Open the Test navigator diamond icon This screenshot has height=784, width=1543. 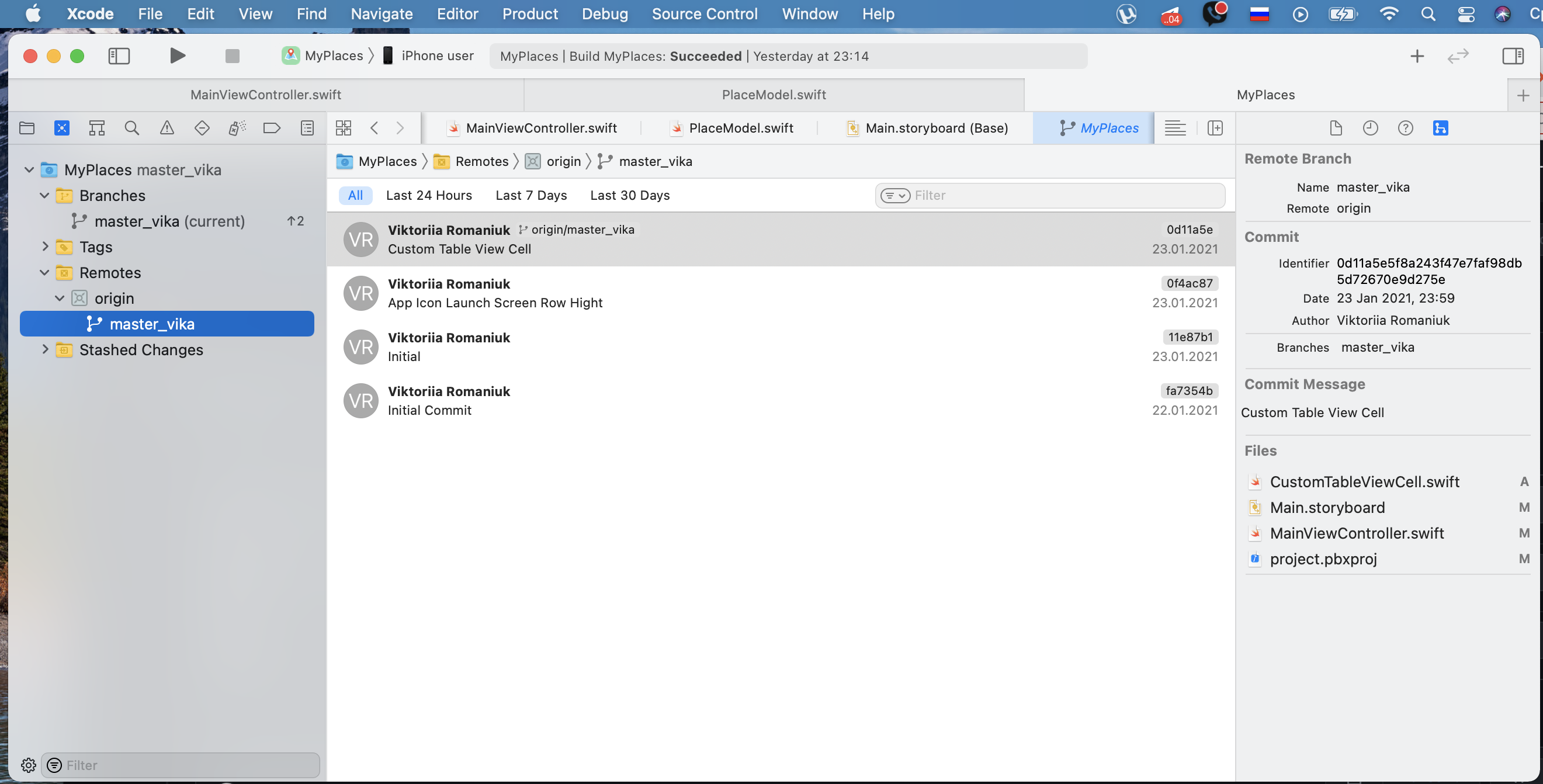coord(202,127)
